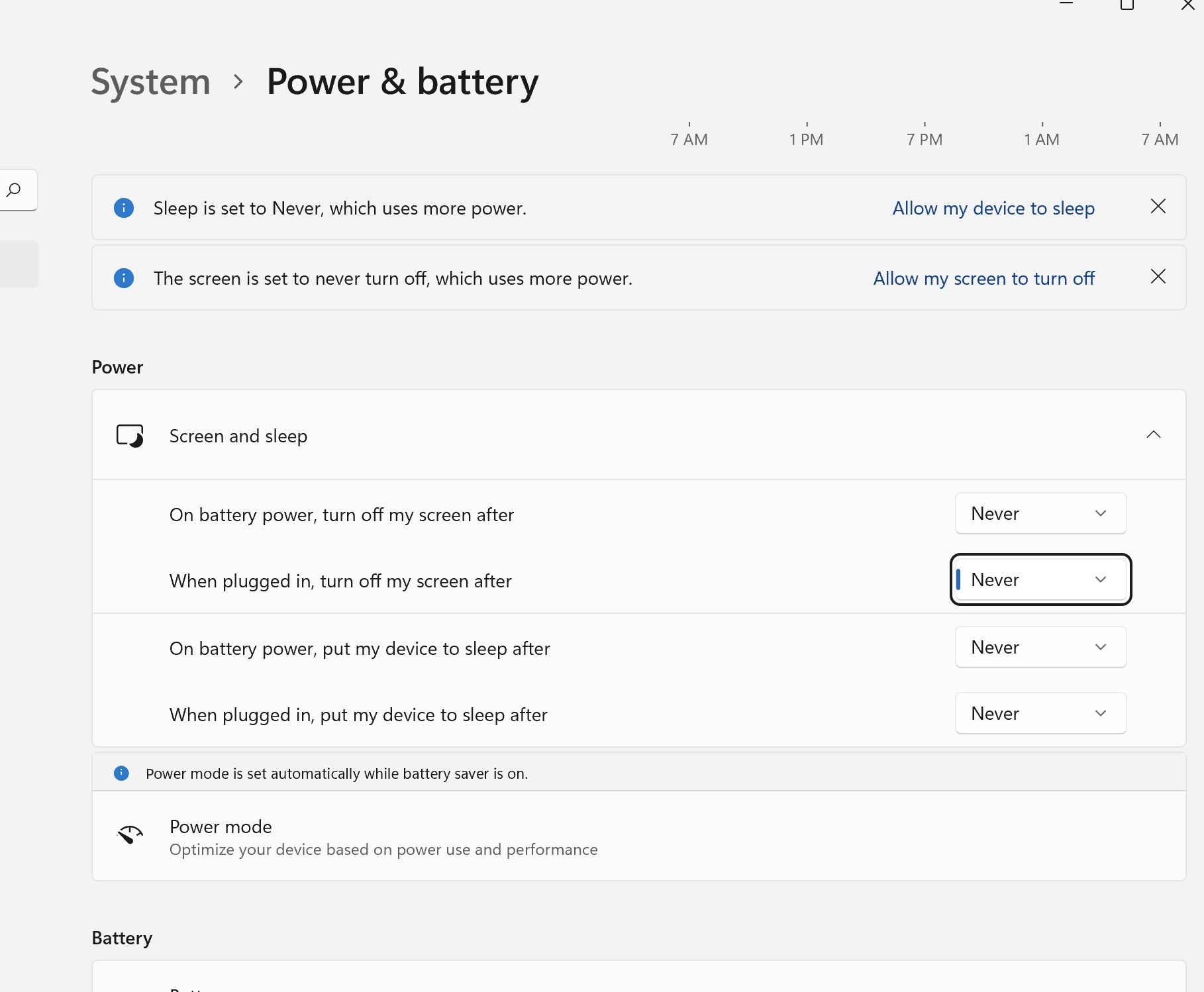This screenshot has width=1204, height=992.
Task: Dismiss the sleep set to Never notice
Action: tap(1158, 207)
